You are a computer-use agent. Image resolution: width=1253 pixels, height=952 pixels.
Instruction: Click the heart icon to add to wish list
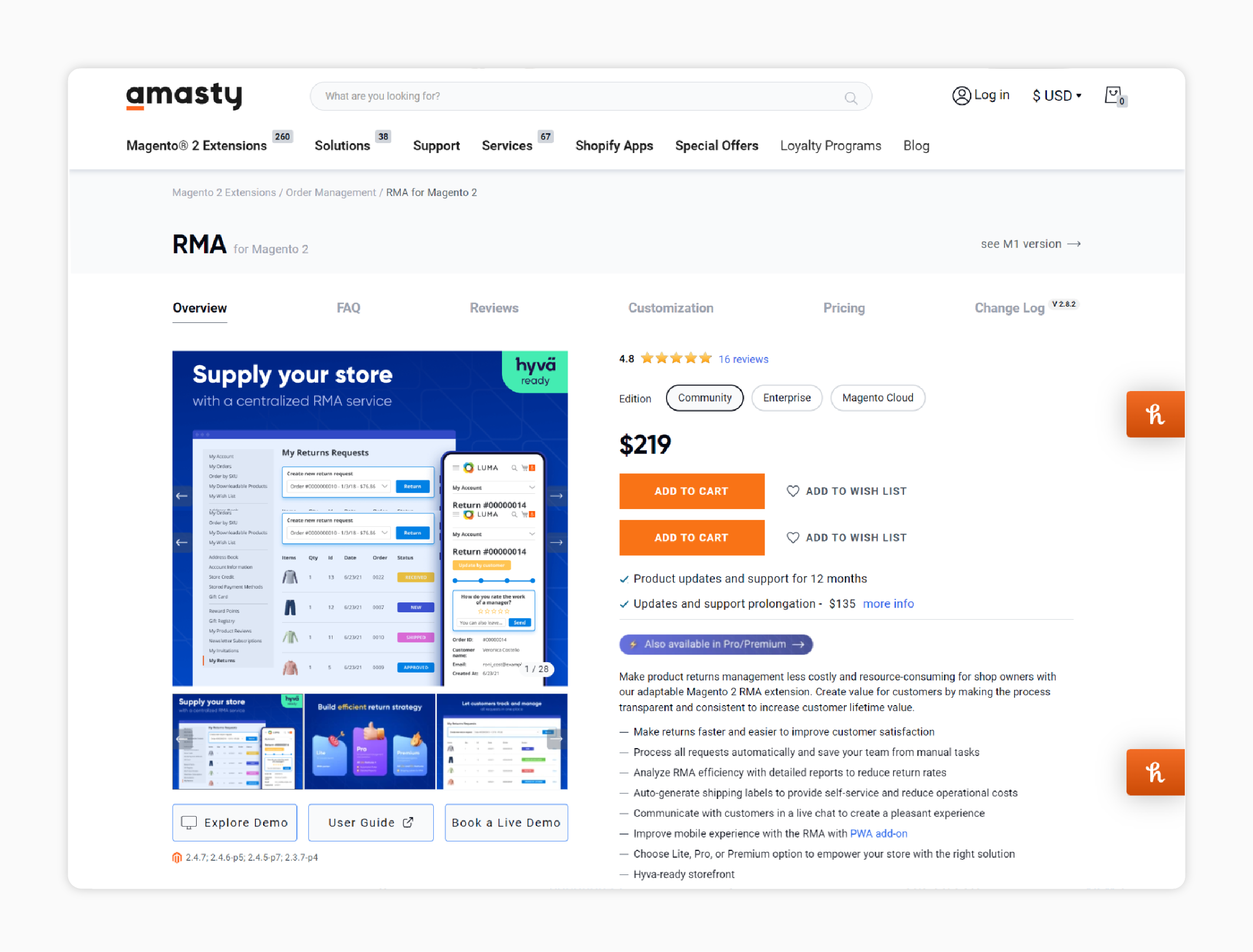coord(792,491)
